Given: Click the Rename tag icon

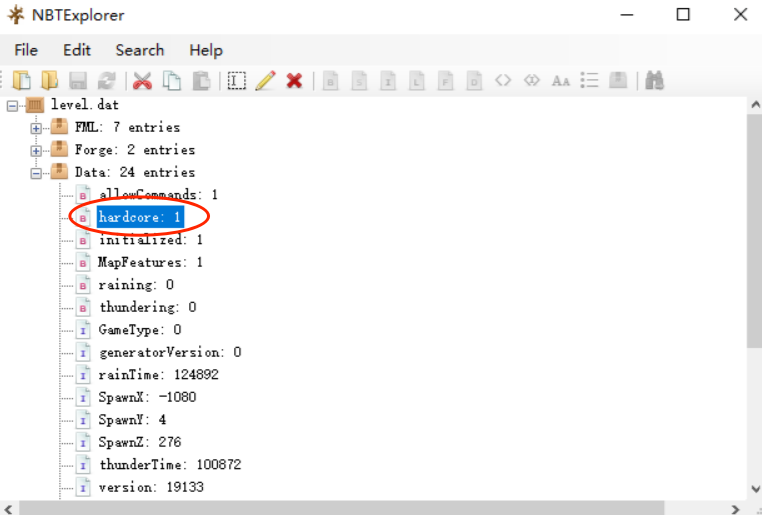Looking at the screenshot, I should [x=236, y=81].
